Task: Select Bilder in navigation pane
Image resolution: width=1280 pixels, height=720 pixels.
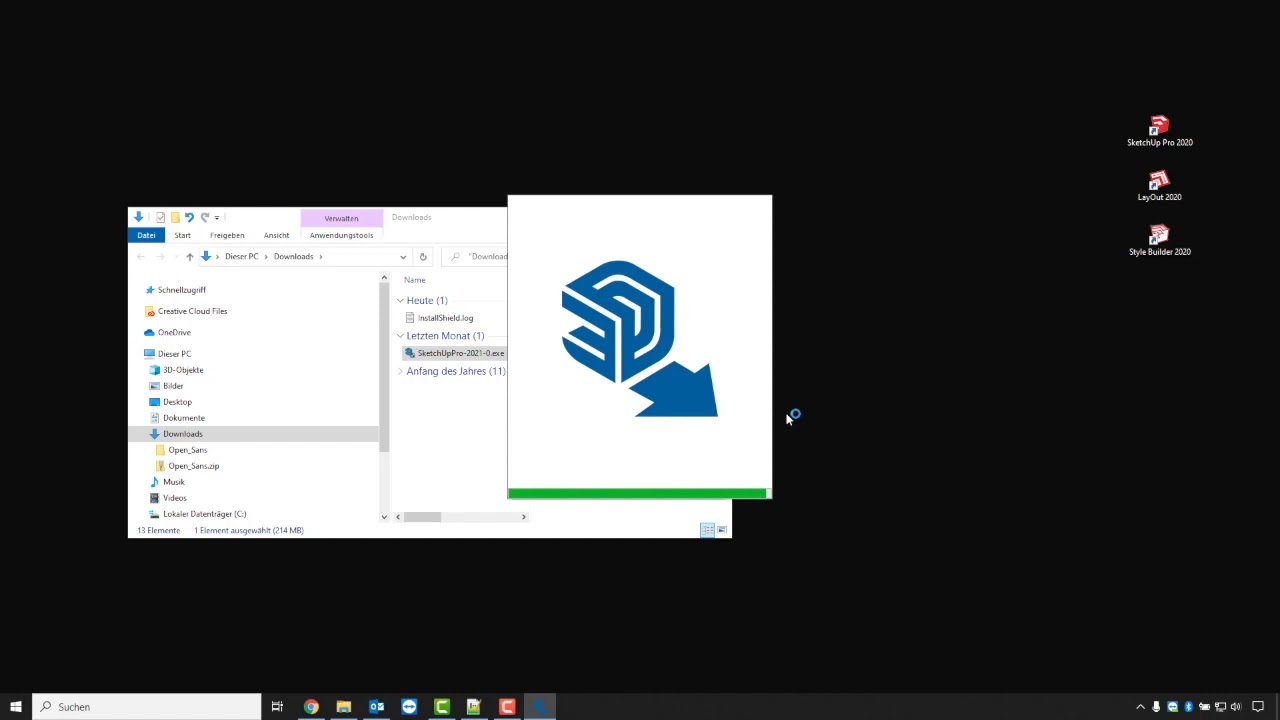Action: (172, 386)
